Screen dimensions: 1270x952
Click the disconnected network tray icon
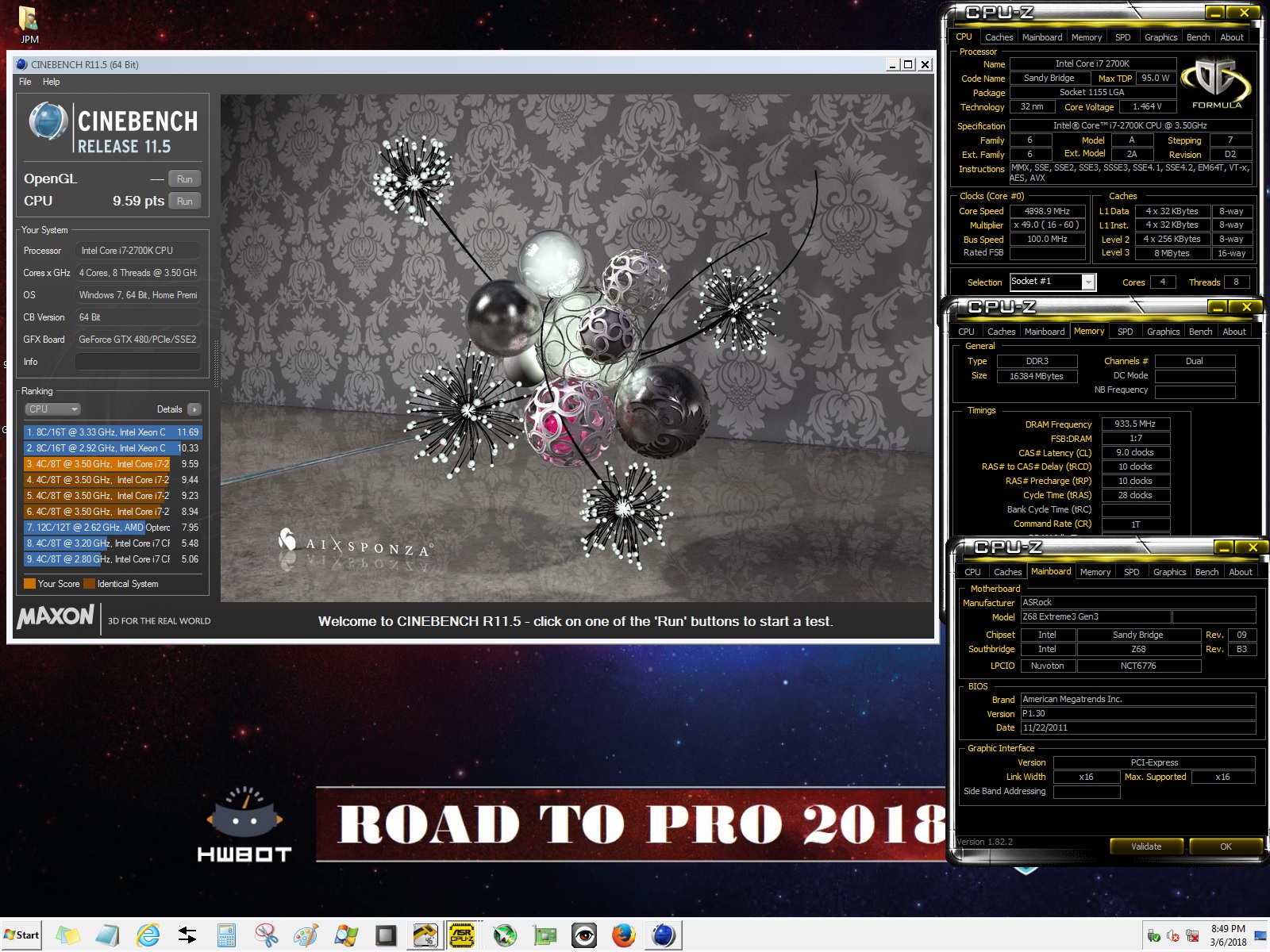[1192, 936]
